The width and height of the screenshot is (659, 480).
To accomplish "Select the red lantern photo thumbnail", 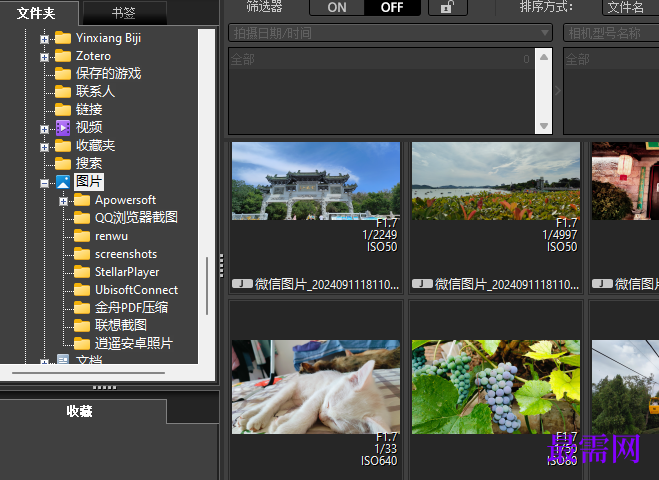I will tap(625, 181).
